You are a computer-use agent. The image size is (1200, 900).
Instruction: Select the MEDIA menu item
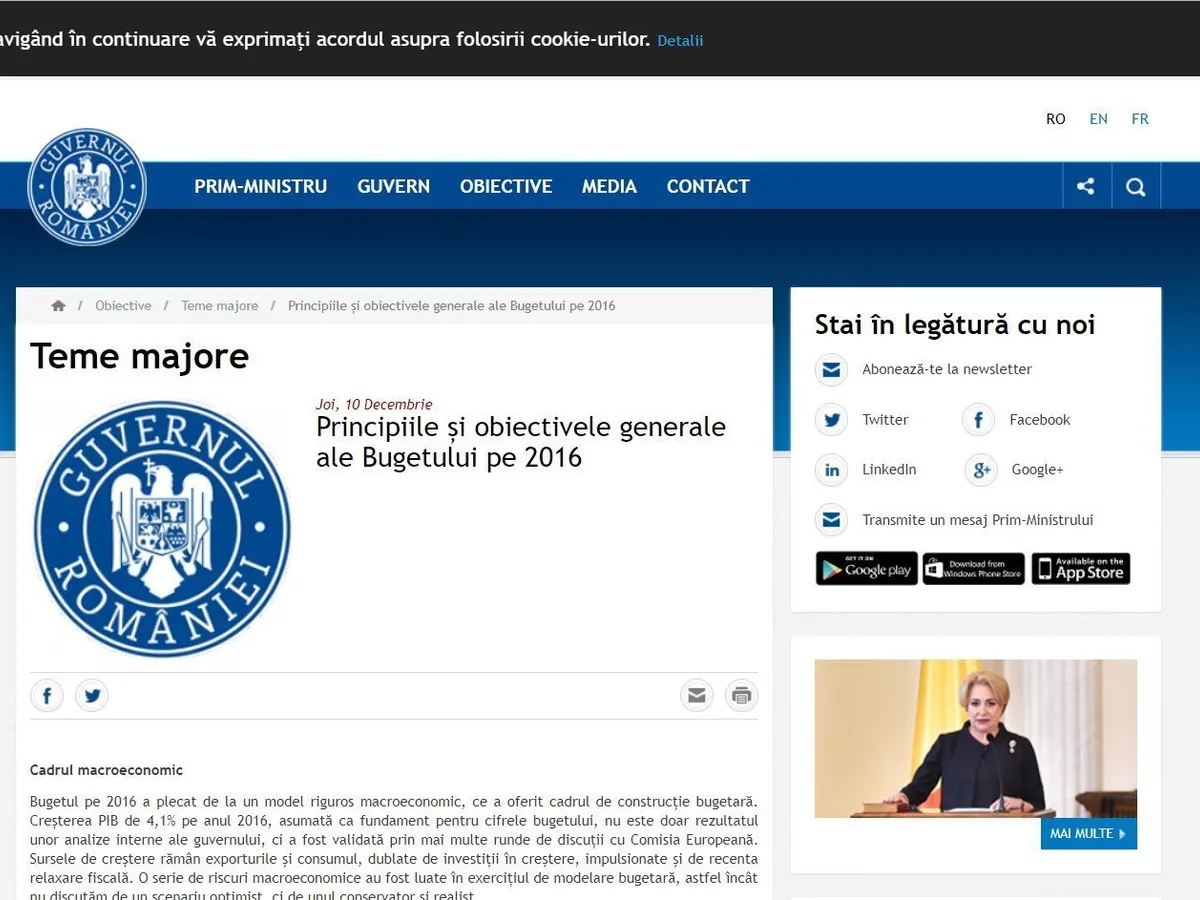(609, 187)
